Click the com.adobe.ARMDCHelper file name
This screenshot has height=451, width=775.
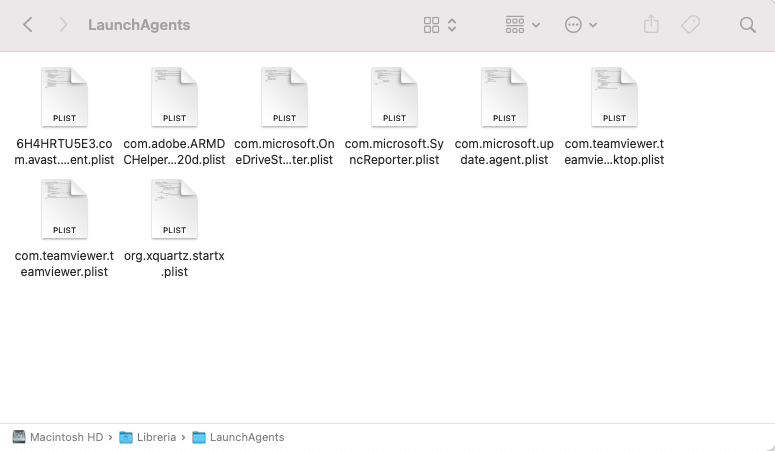(174, 152)
